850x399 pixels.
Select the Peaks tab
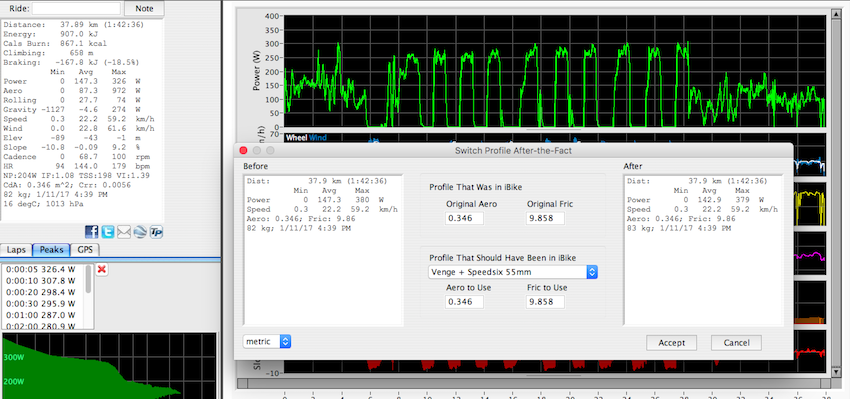pos(51,250)
